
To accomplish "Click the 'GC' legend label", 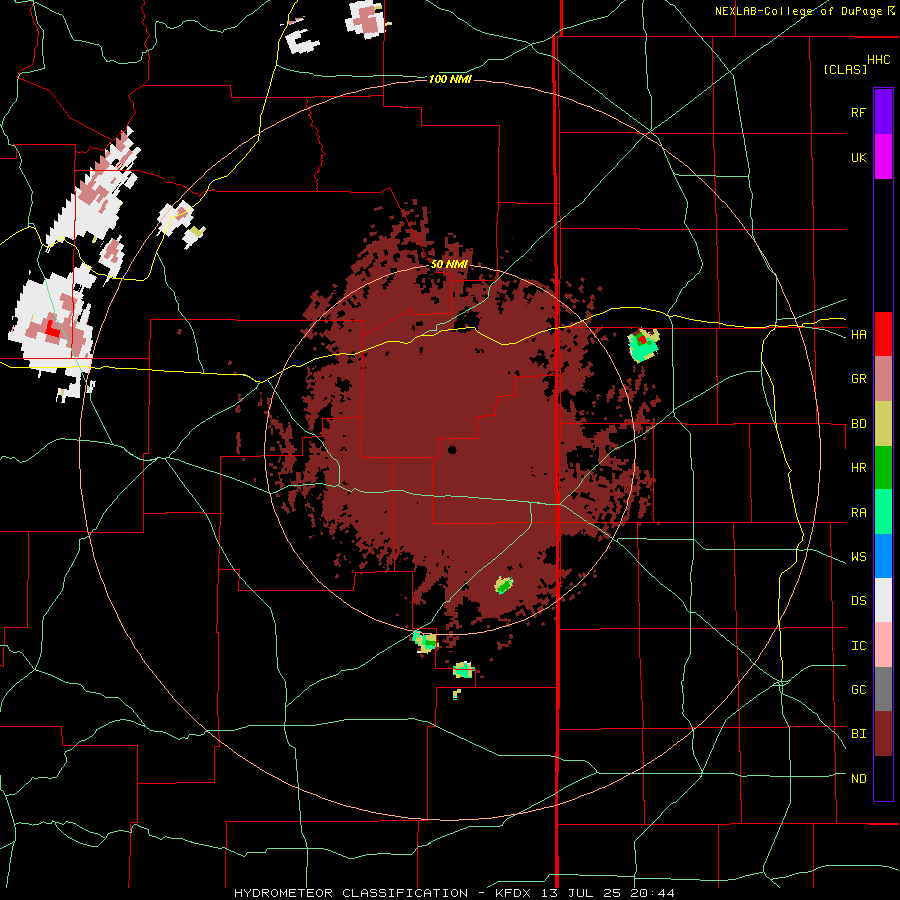I will coord(858,689).
